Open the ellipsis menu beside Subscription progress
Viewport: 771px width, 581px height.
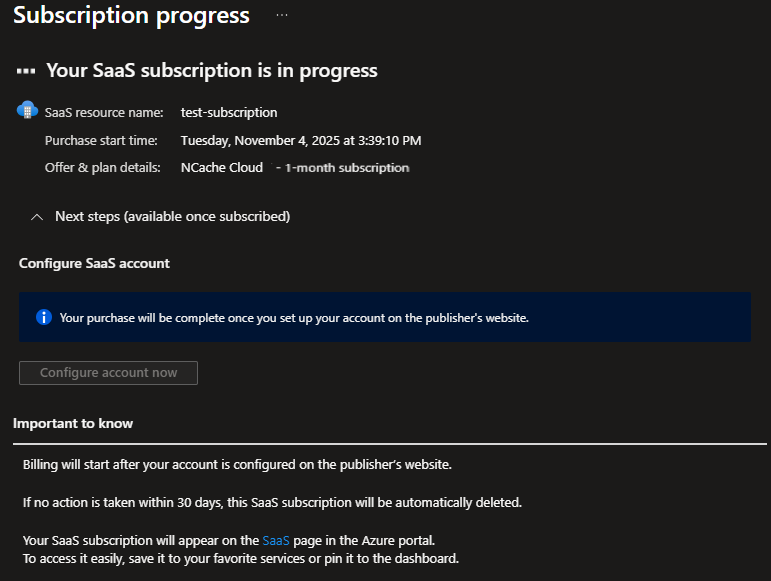[282, 15]
